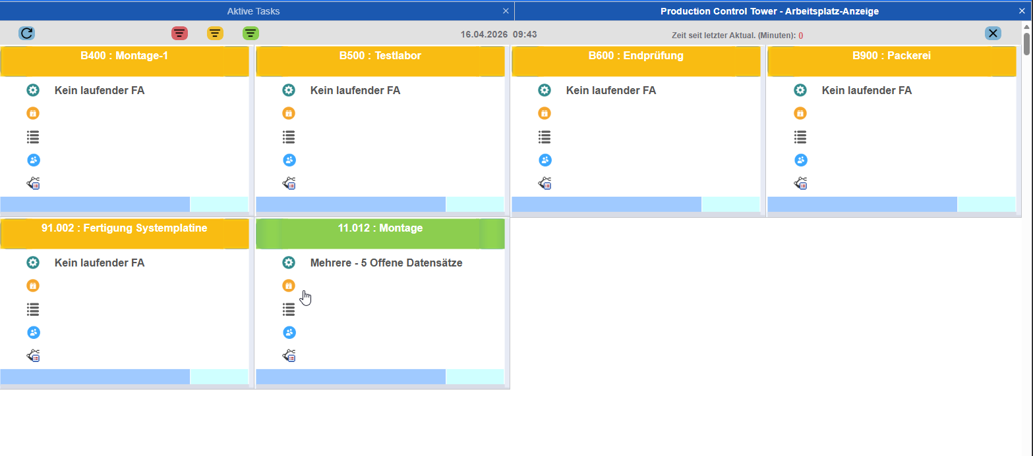Click blue people icon in 91.002 Fertigung card
Screen dimensions: 1033x456
[x=33, y=333]
